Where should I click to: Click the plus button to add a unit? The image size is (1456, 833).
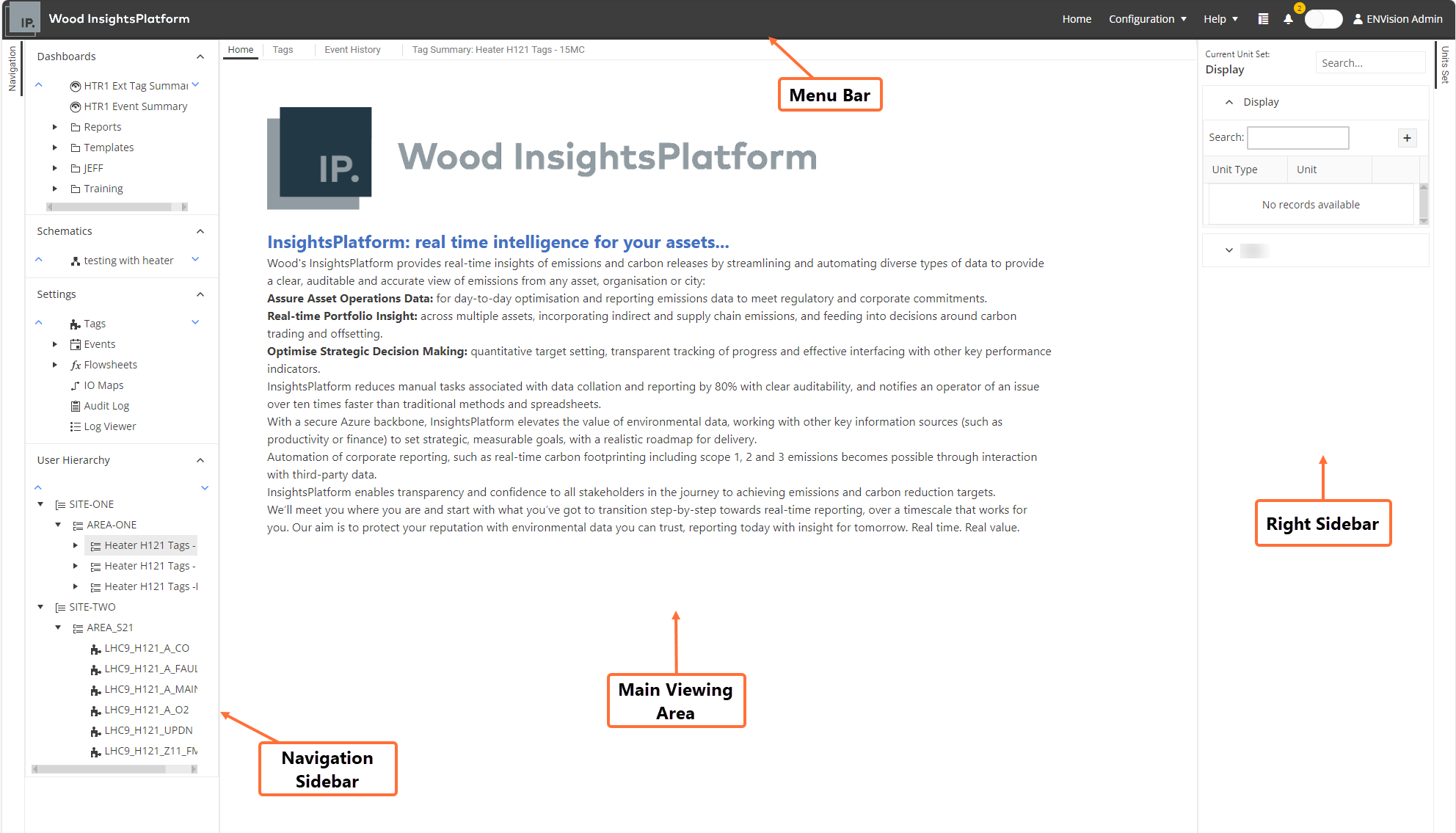pos(1407,138)
